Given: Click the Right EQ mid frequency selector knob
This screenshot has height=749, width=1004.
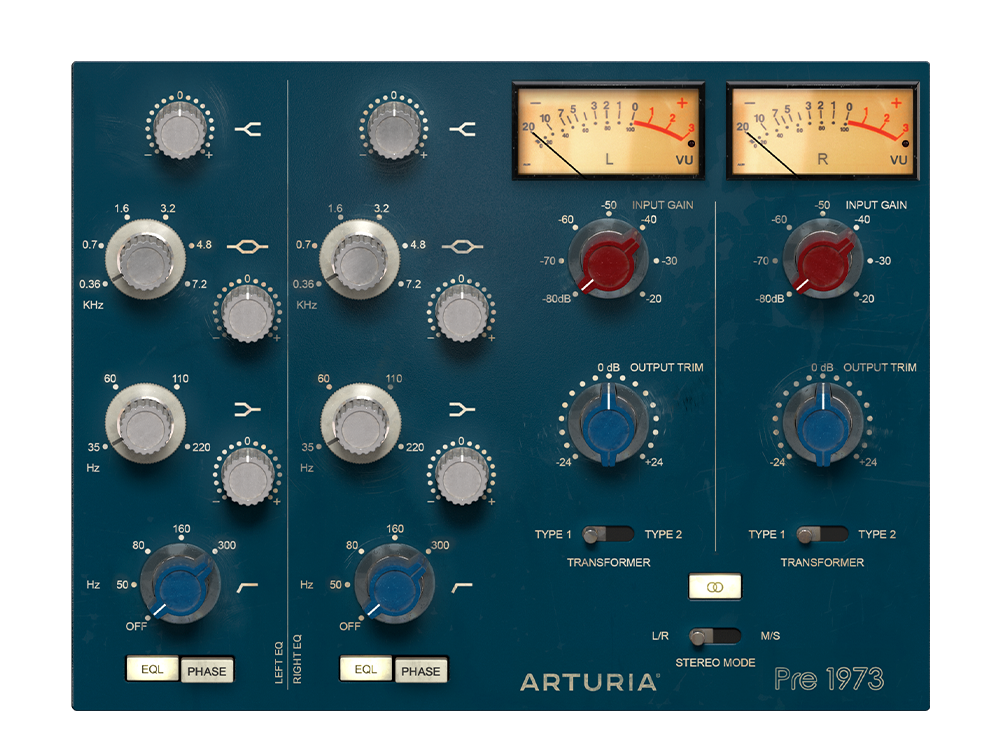Looking at the screenshot, I should tap(359, 260).
